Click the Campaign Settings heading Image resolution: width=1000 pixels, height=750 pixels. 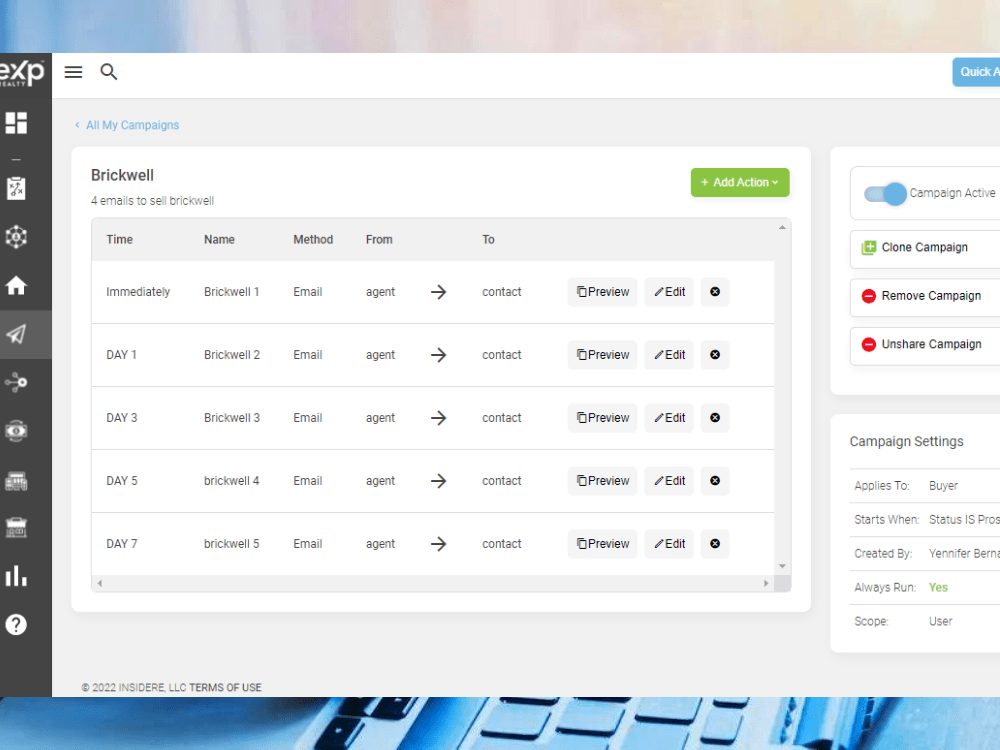(906, 441)
